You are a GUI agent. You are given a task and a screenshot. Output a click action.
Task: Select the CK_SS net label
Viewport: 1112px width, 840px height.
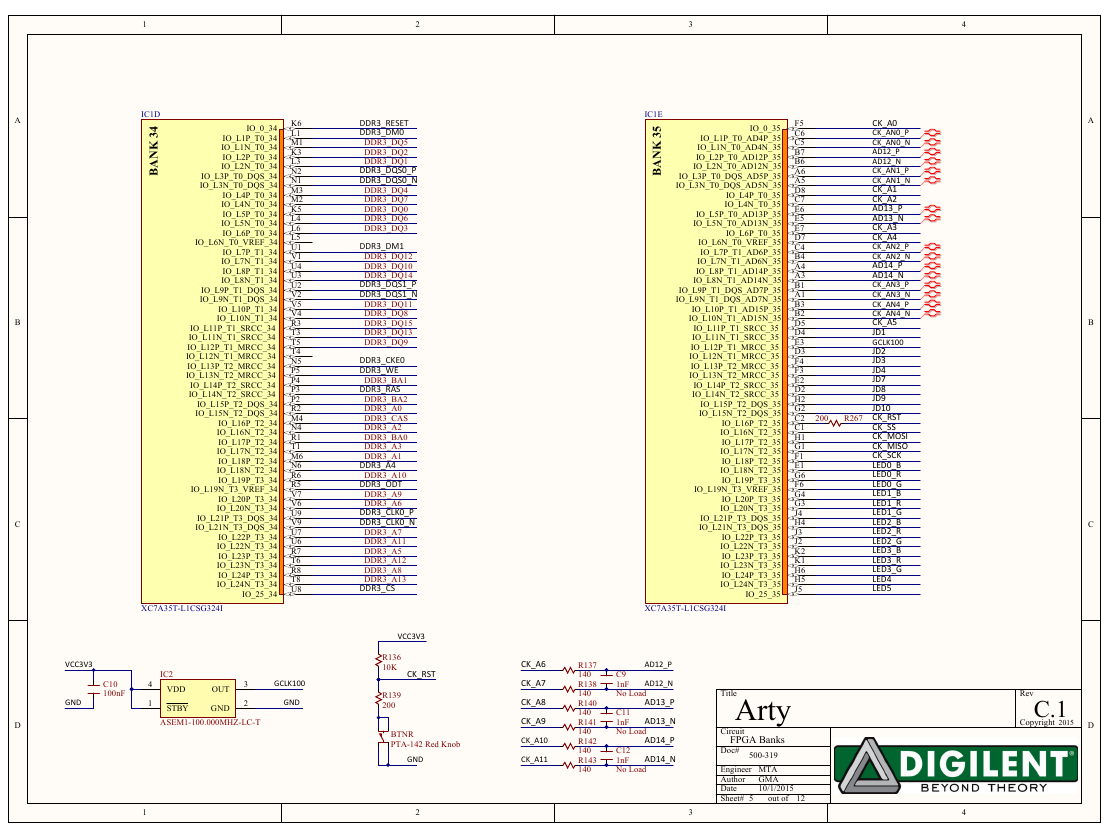tap(884, 428)
